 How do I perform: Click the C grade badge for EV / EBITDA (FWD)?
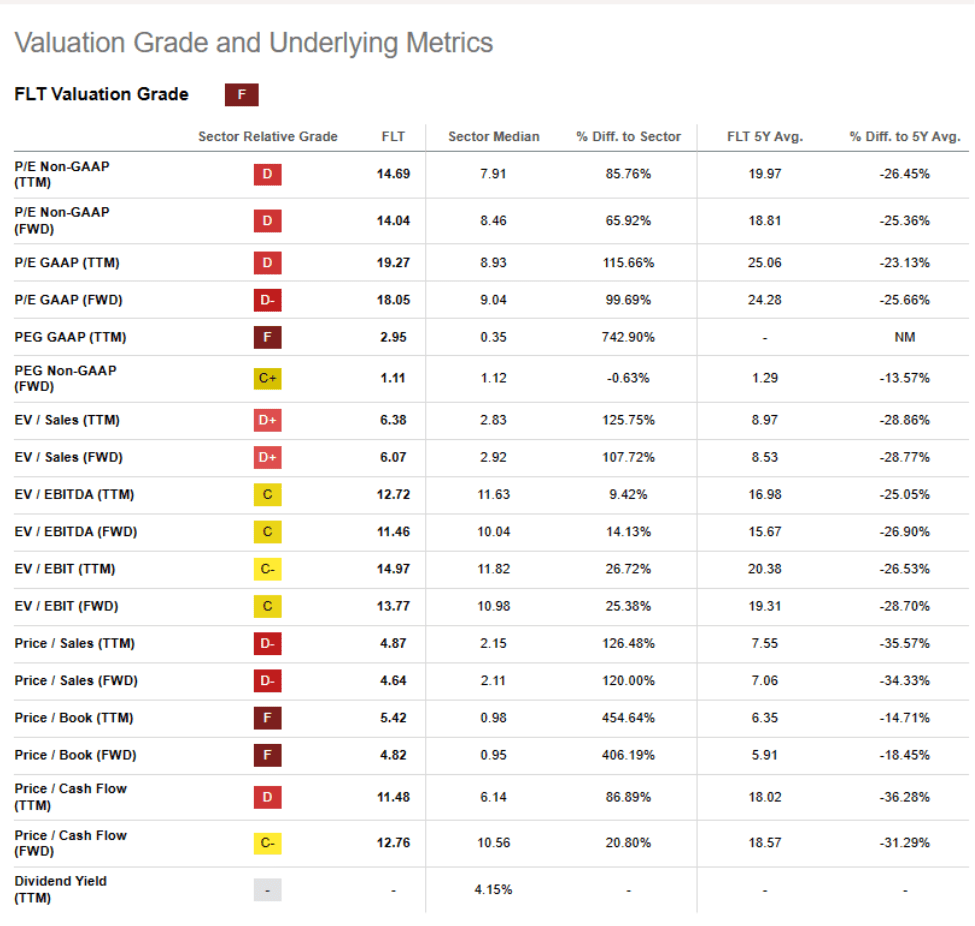click(x=267, y=532)
